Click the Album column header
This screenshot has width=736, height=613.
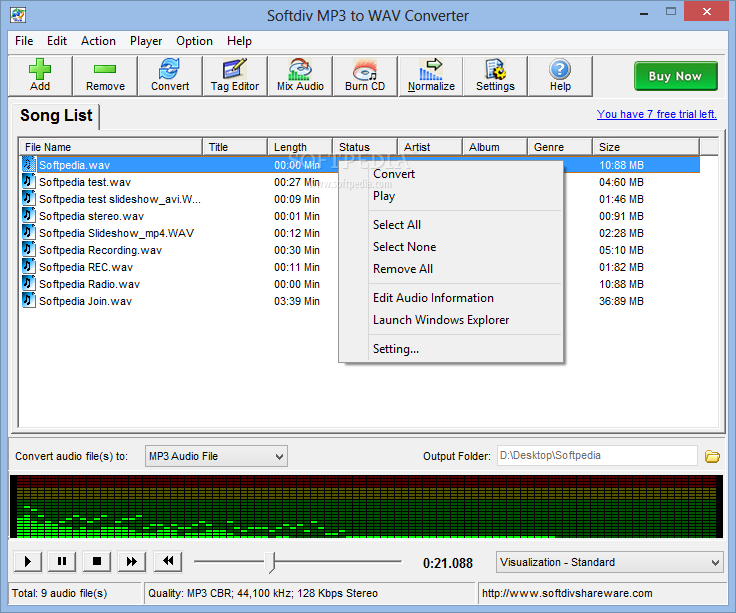click(495, 147)
